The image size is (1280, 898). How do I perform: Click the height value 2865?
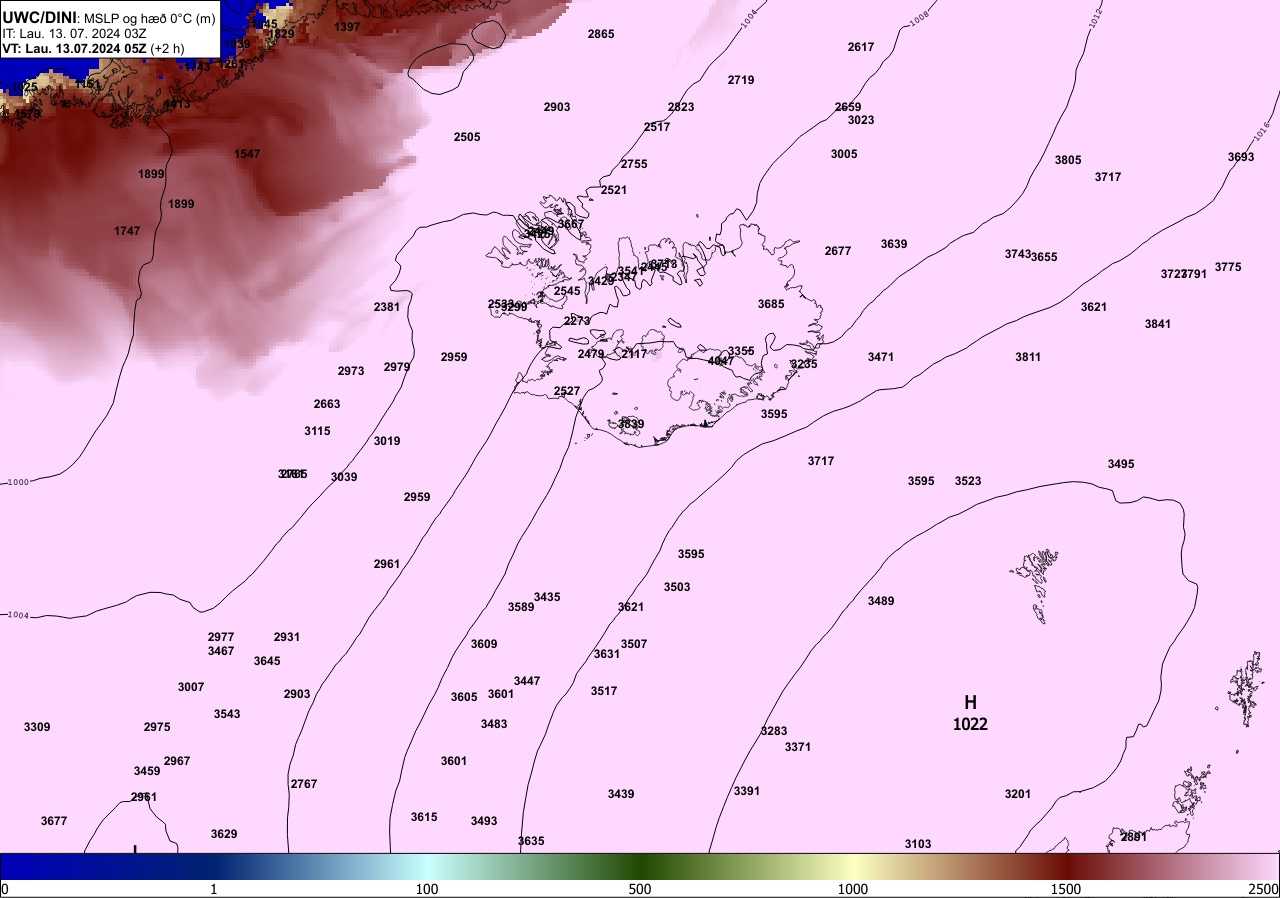[x=601, y=34]
